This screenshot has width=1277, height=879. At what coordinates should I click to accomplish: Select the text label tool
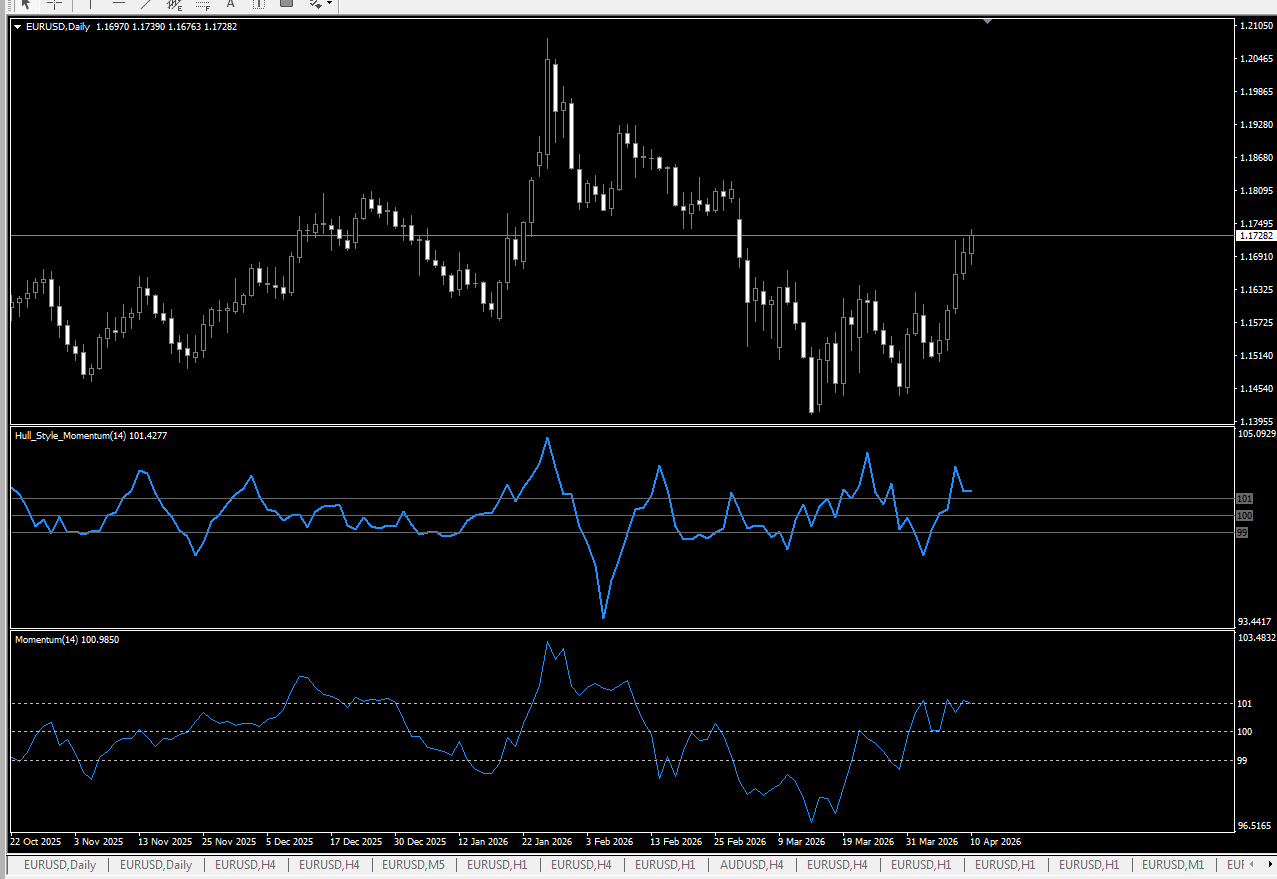tap(258, 4)
